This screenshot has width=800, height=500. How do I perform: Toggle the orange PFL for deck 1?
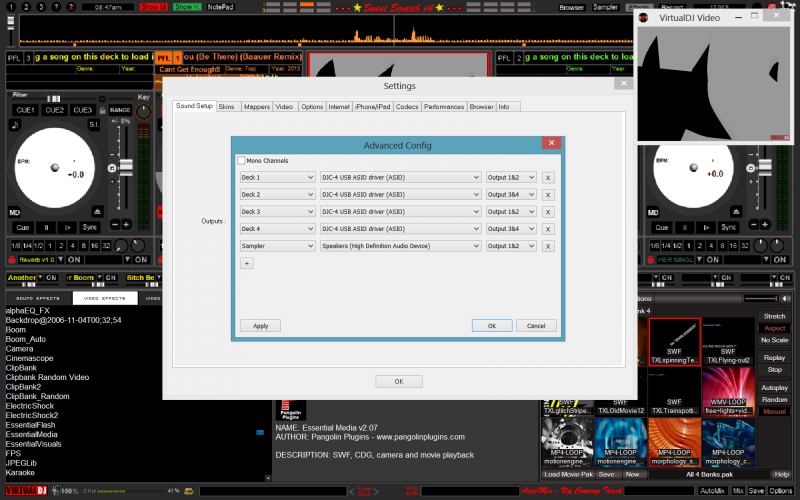[x=163, y=58]
